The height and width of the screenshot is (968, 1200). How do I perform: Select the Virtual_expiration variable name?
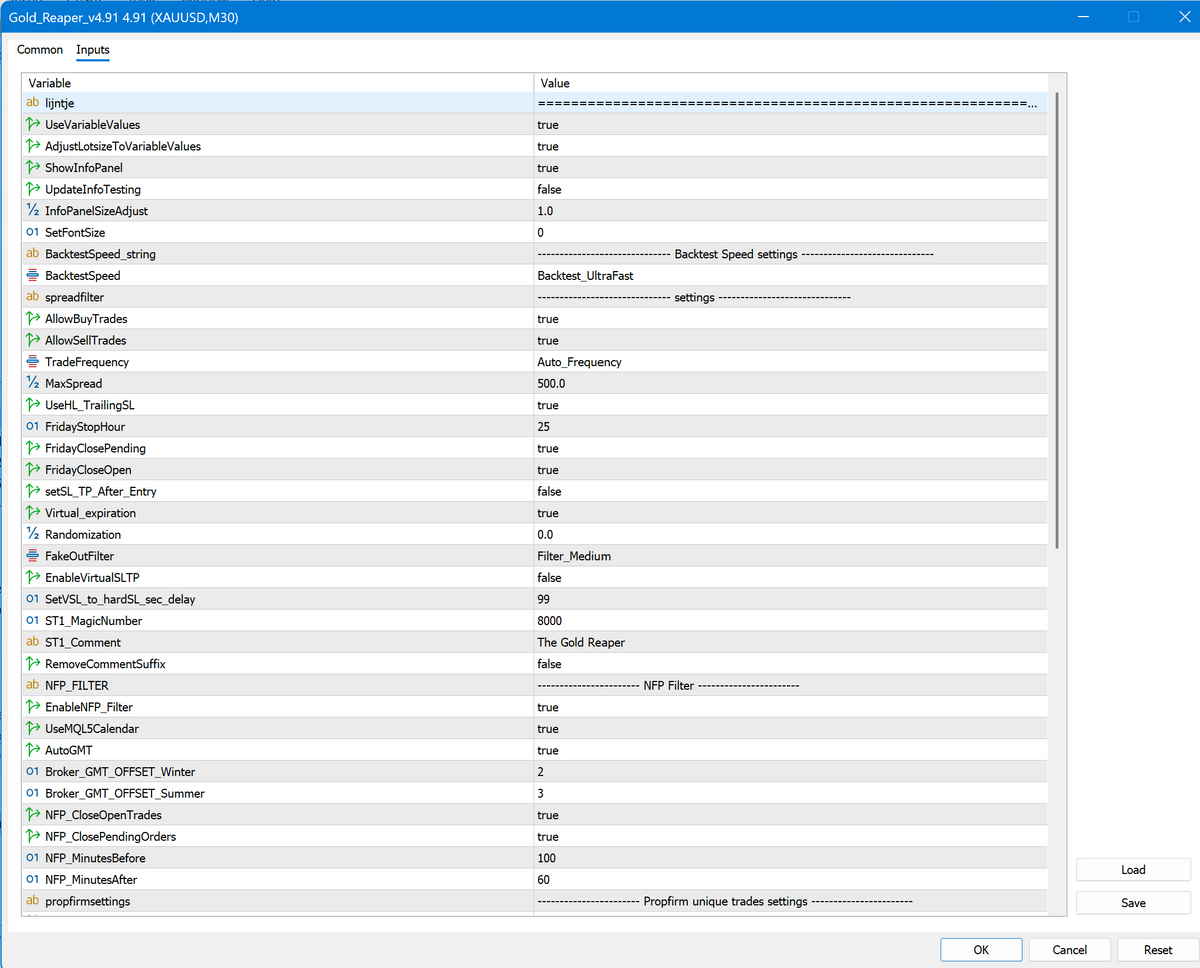click(90, 513)
